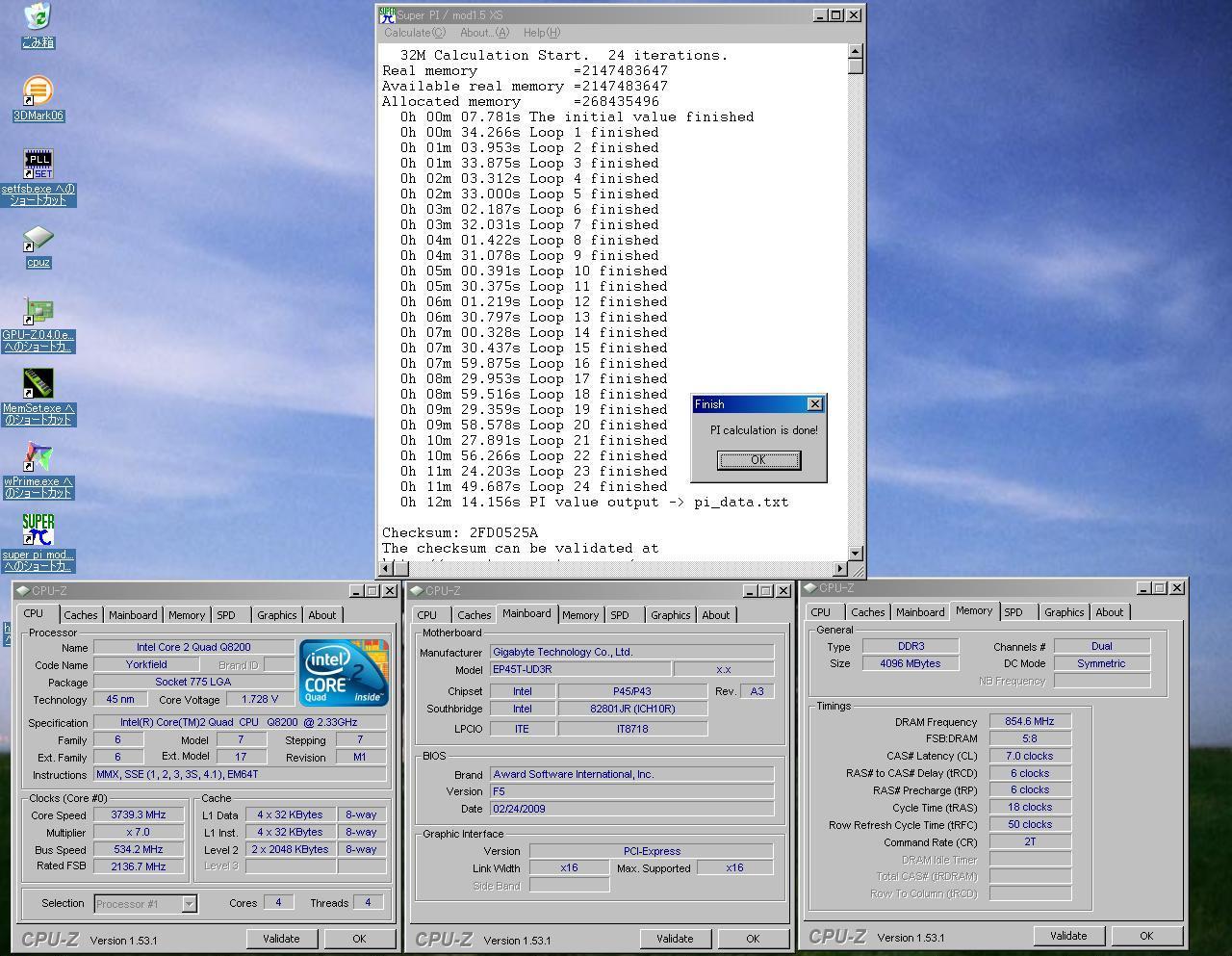The width and height of the screenshot is (1232, 956).
Task: Click the Super PI horizontal scrollbar left arrow
Action: (x=388, y=568)
